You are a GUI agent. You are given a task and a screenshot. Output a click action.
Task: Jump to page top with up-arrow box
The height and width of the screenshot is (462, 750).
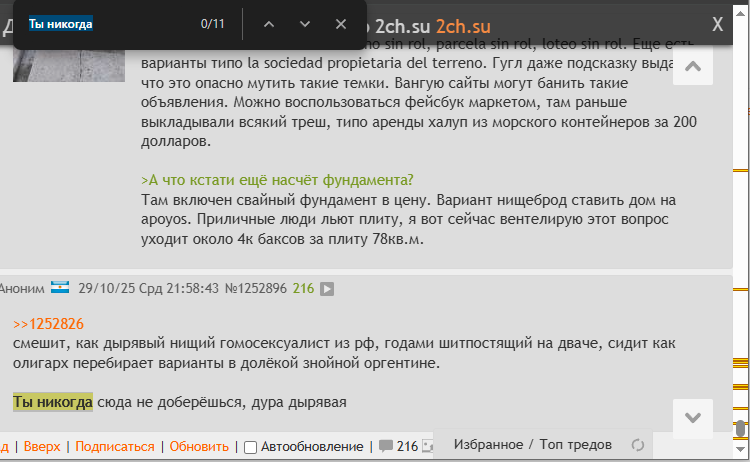(693, 66)
